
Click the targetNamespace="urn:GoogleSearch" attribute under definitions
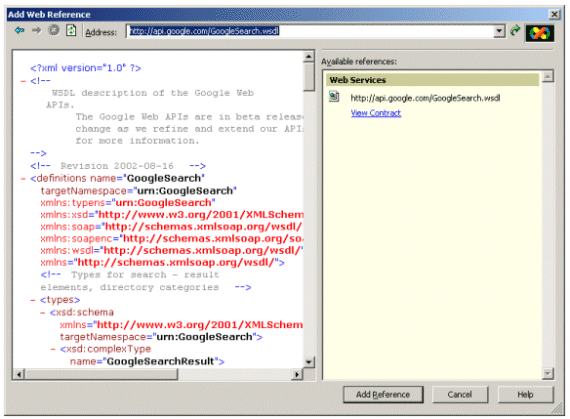[139, 191]
